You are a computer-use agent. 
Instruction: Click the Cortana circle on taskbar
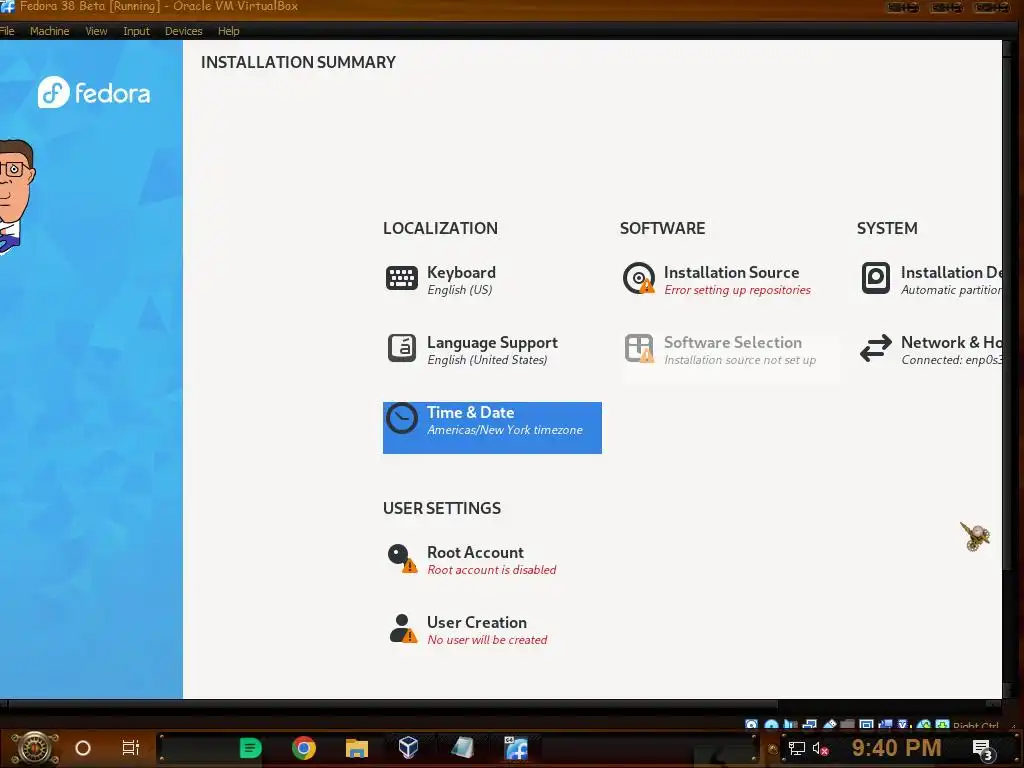83,748
